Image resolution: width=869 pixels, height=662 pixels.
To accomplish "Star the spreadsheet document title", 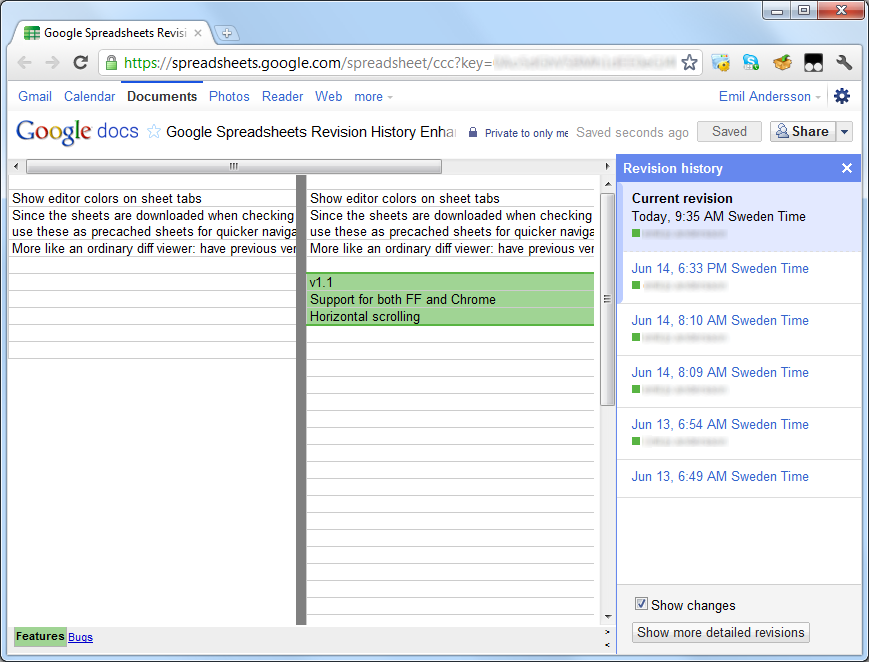I will pos(154,132).
